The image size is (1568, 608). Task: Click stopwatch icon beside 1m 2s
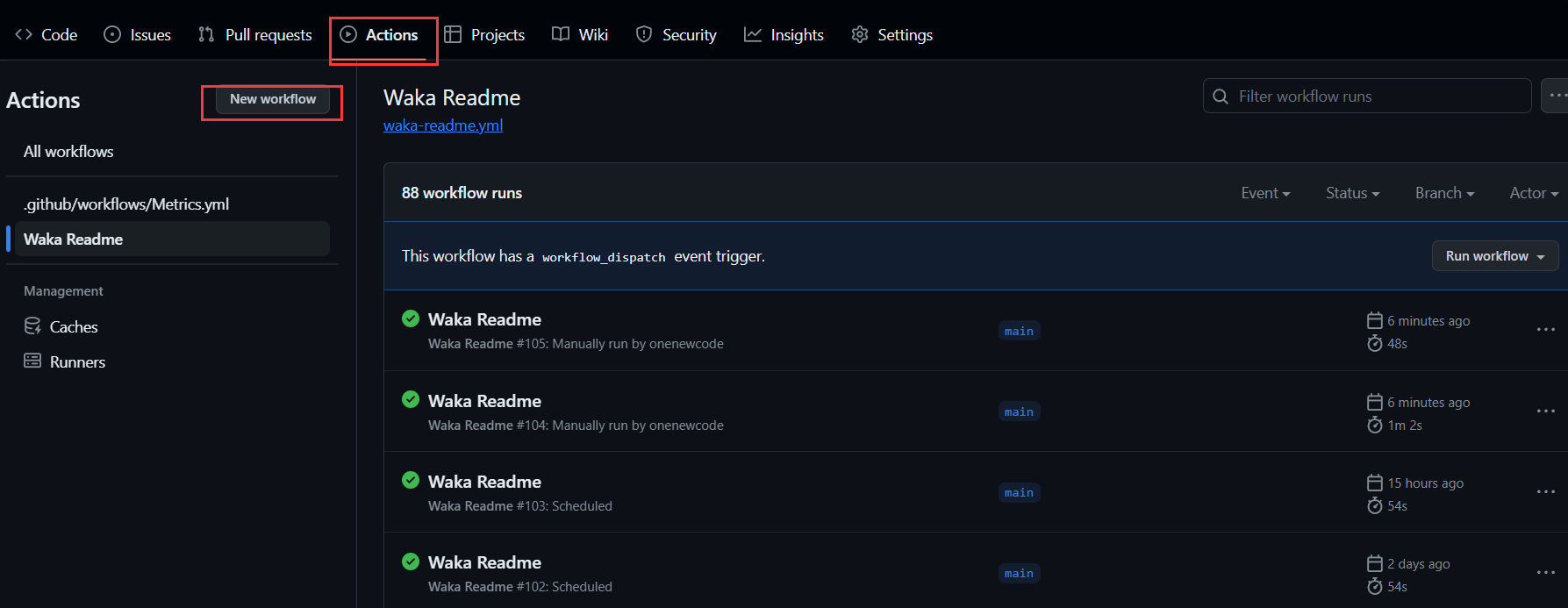click(x=1375, y=425)
